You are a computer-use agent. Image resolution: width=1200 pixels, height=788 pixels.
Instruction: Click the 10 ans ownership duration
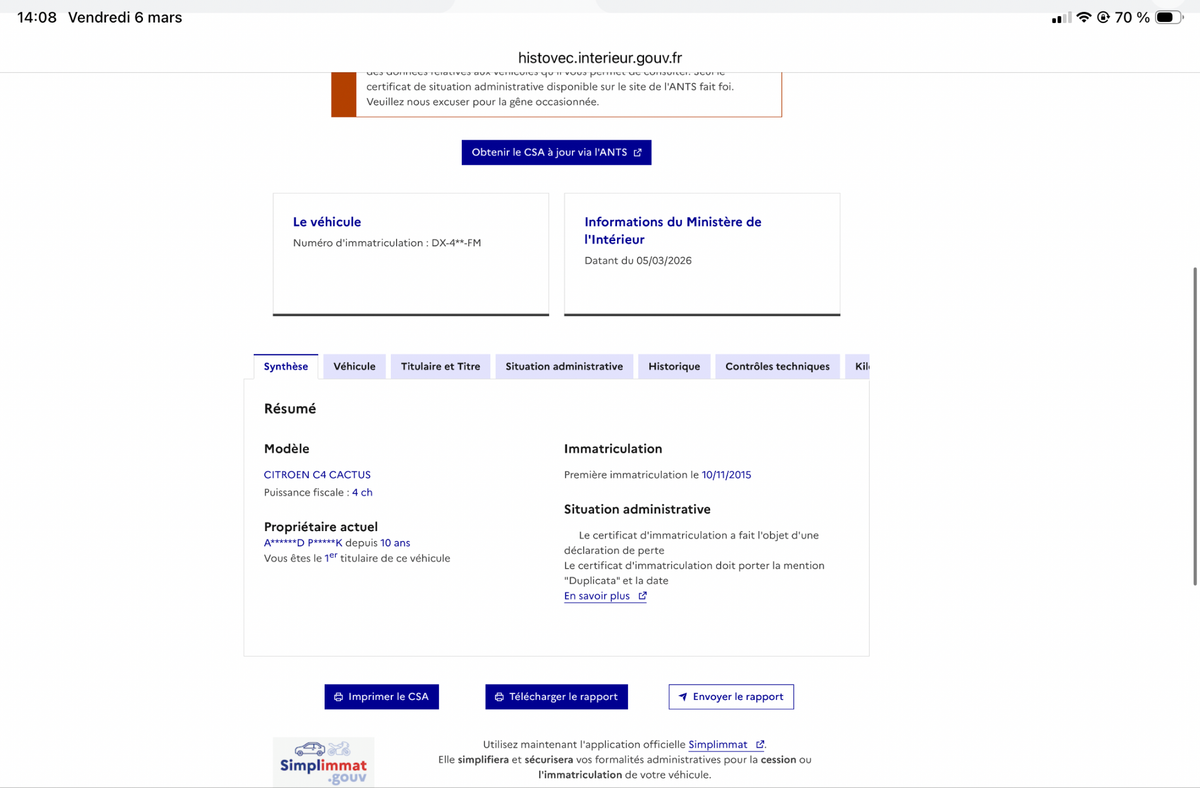pos(395,543)
